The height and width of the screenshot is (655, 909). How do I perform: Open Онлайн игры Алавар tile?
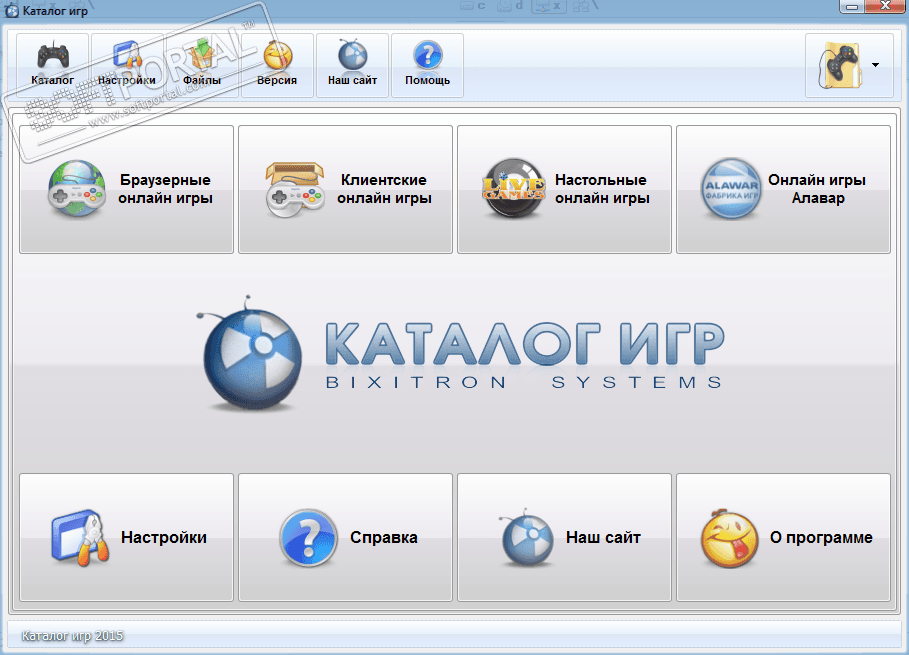pos(783,190)
